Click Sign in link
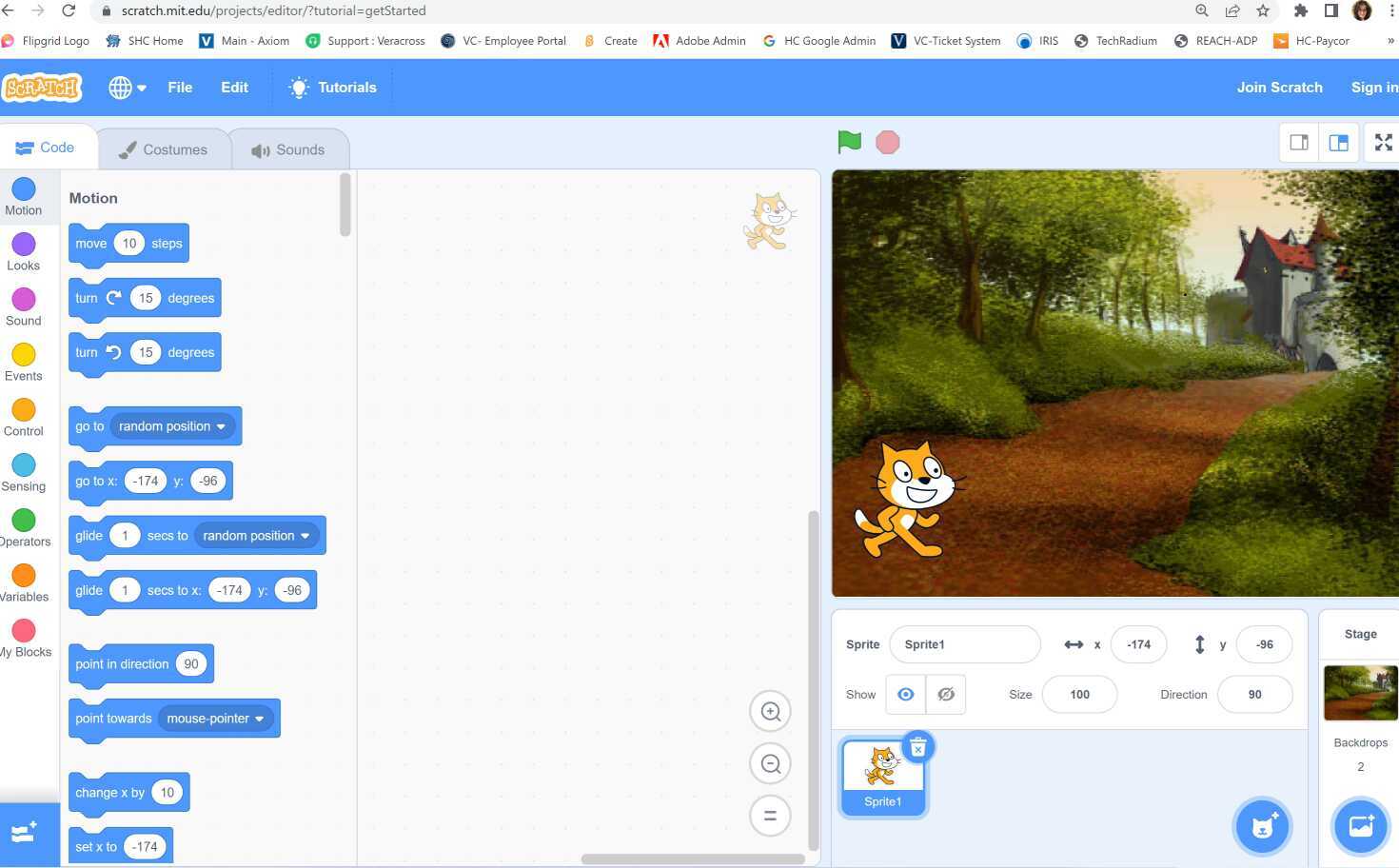The height and width of the screenshot is (868, 1399). point(1374,88)
